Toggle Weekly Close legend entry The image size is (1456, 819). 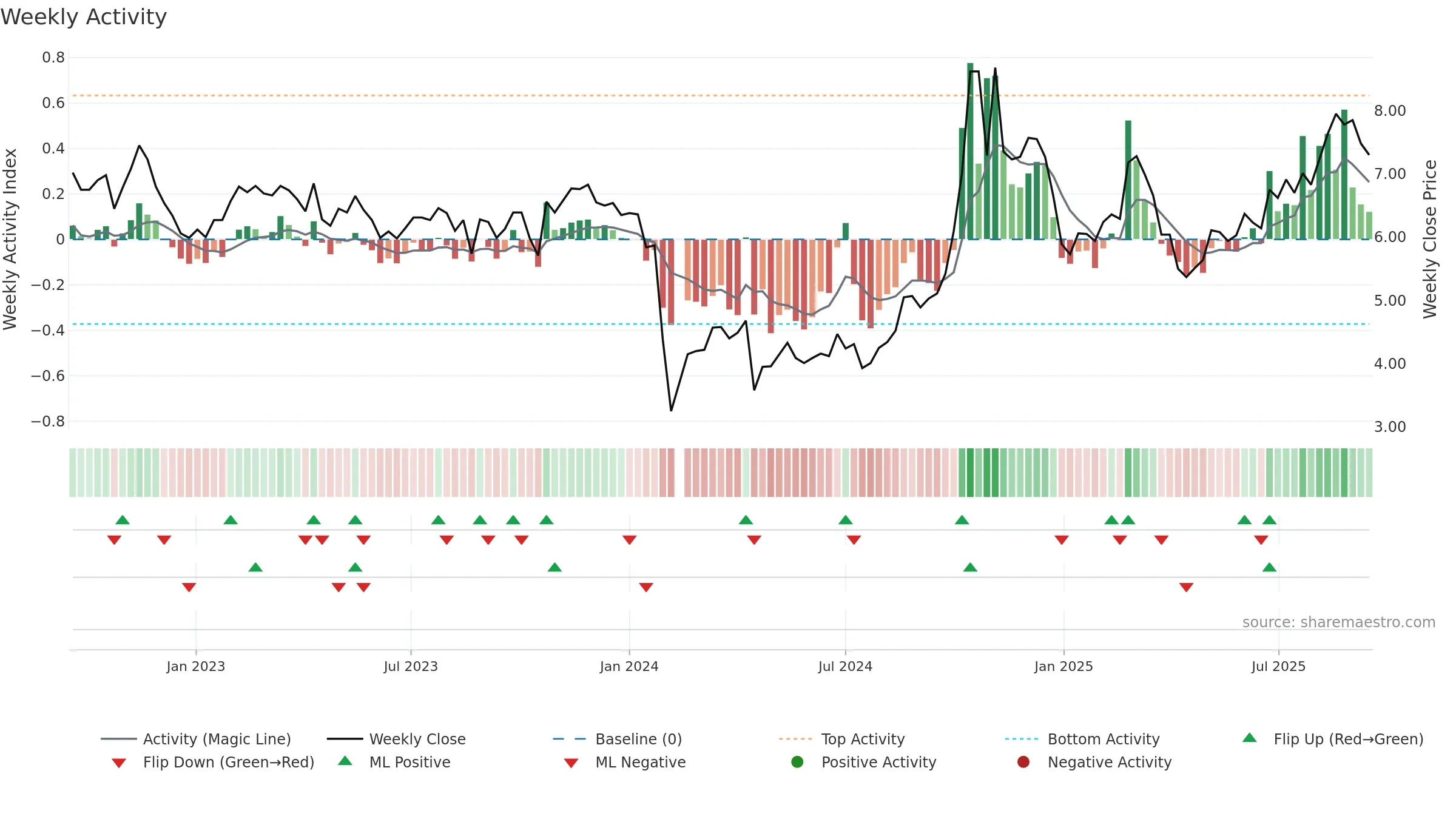coord(396,739)
